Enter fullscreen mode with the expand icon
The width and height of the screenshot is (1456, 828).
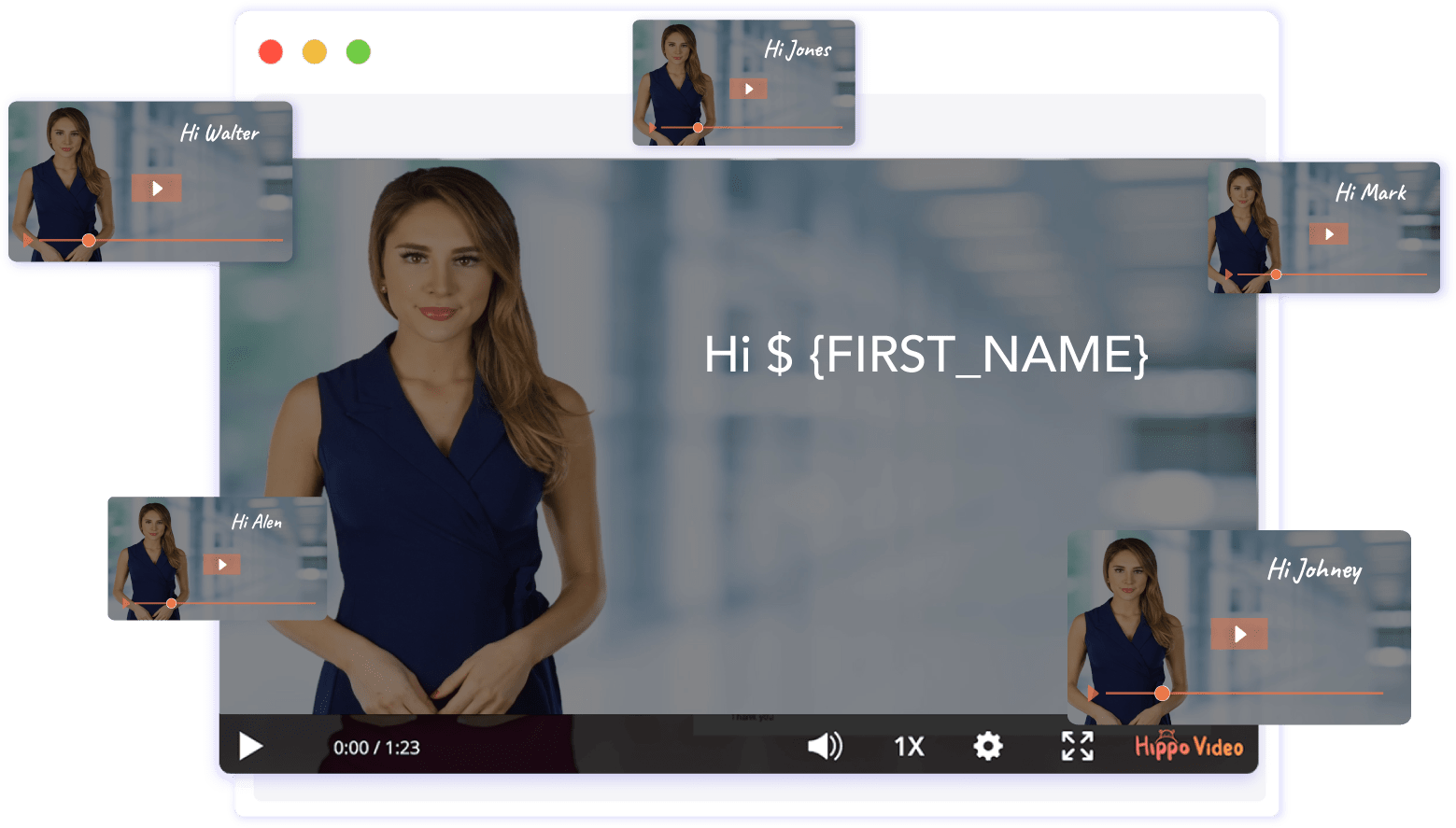[x=1077, y=747]
